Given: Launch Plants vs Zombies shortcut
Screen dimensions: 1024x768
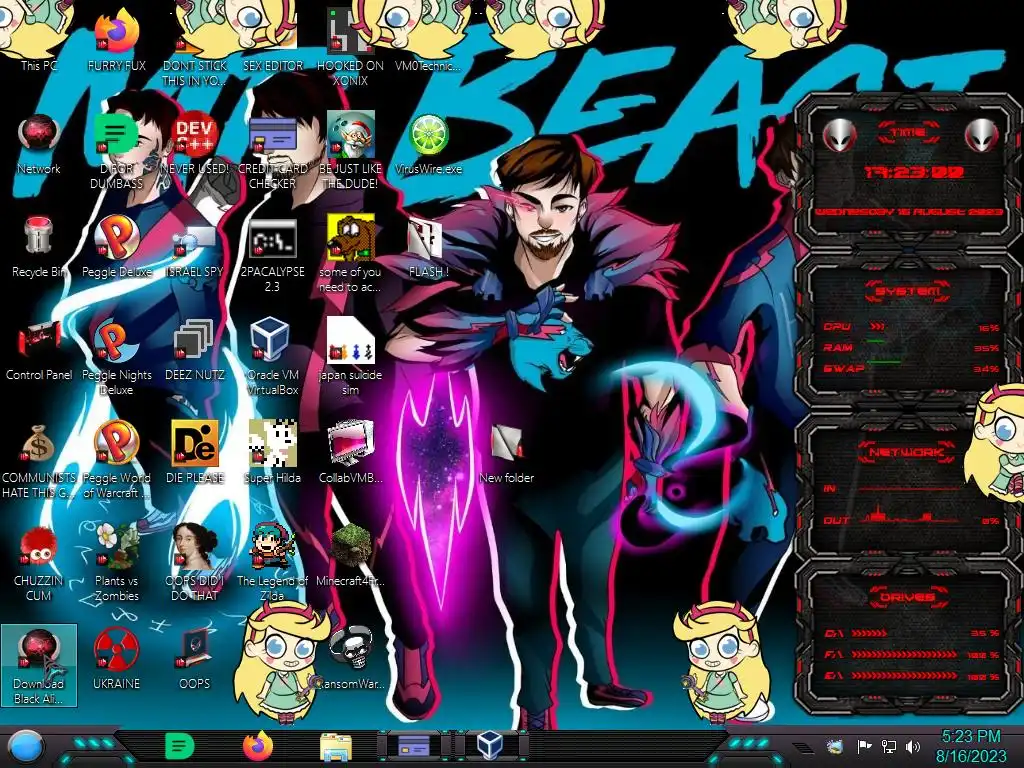Looking at the screenshot, I should (116, 563).
